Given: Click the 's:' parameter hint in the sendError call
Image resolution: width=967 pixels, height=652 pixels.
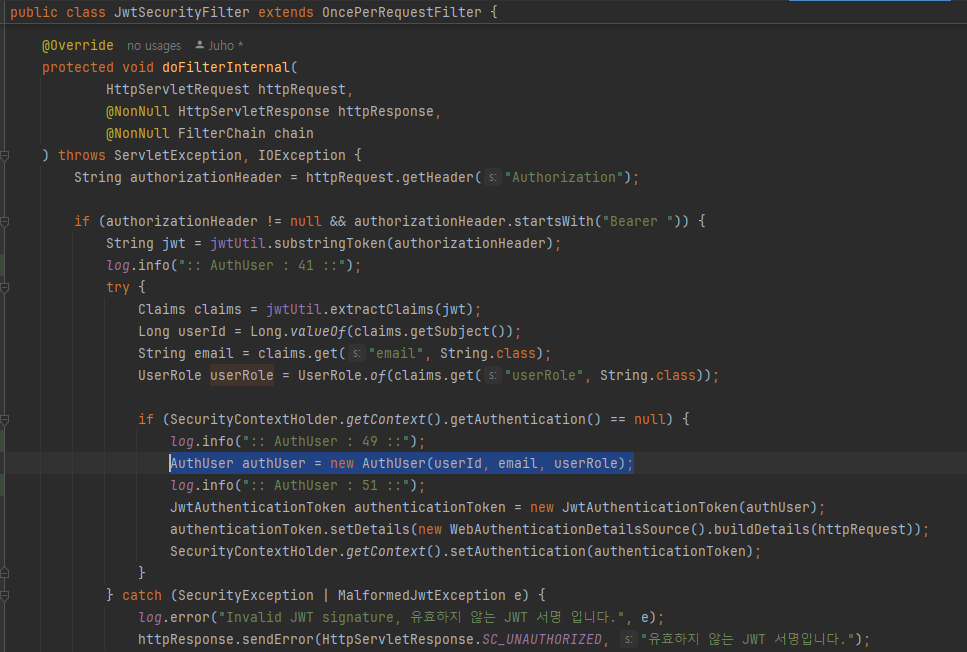Looking at the screenshot, I should point(628,640).
